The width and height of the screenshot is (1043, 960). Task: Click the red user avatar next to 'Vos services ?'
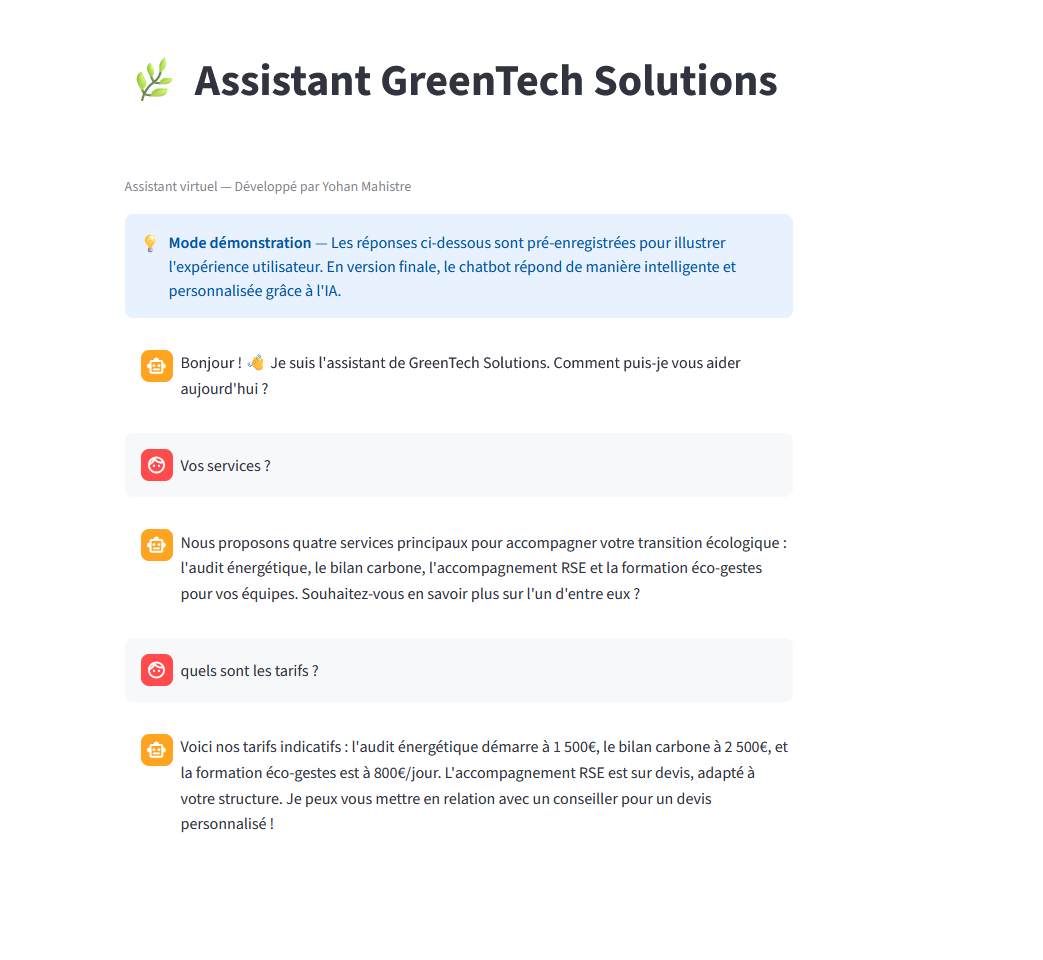click(156, 465)
